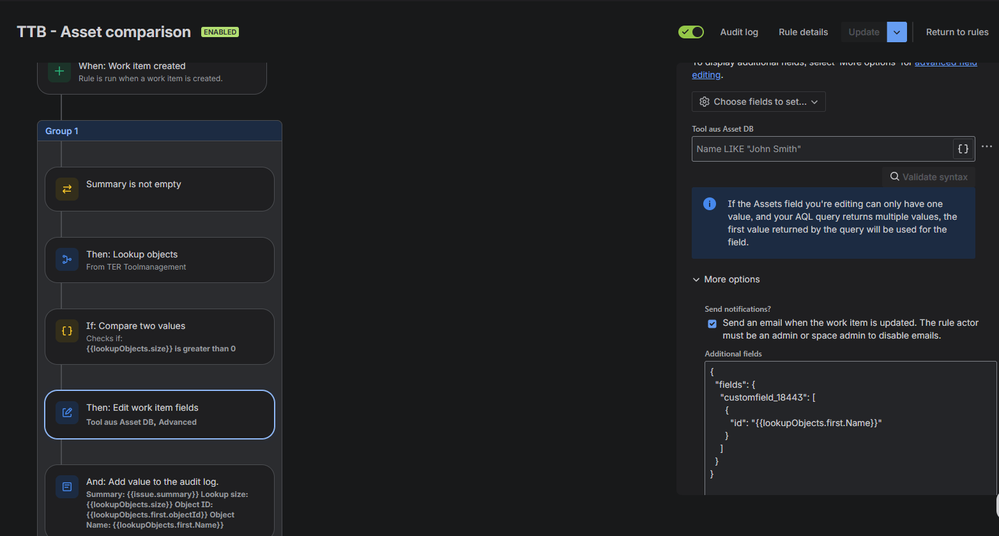Click the green plus trigger icon
The height and width of the screenshot is (536, 999).
[x=59, y=71]
